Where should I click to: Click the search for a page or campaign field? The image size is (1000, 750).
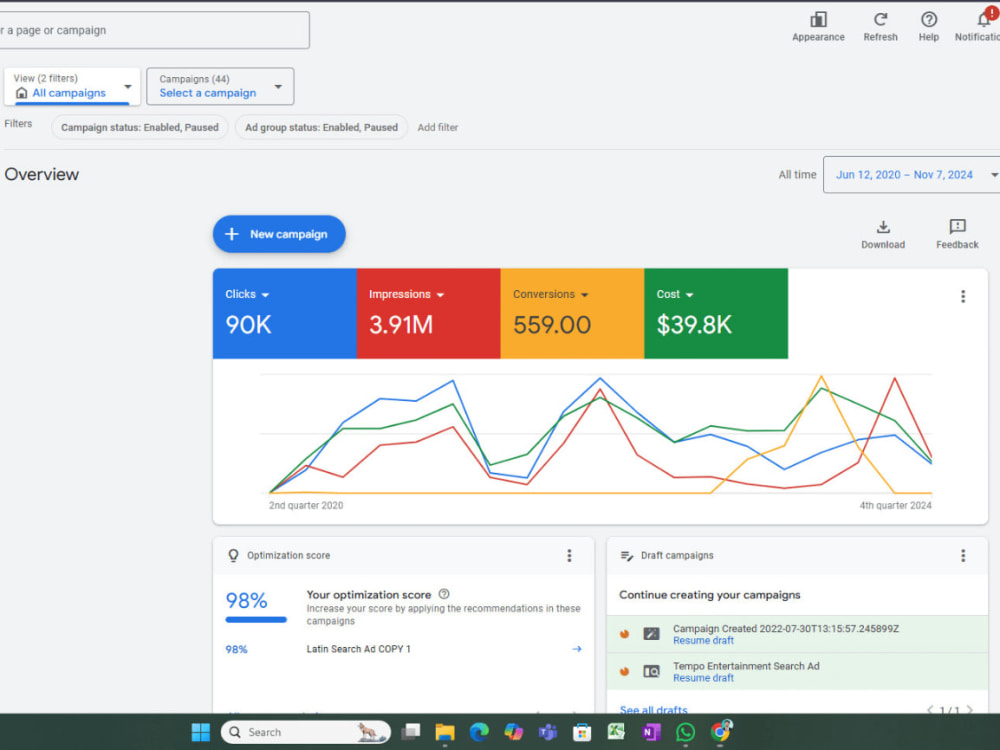pyautogui.click(x=153, y=30)
